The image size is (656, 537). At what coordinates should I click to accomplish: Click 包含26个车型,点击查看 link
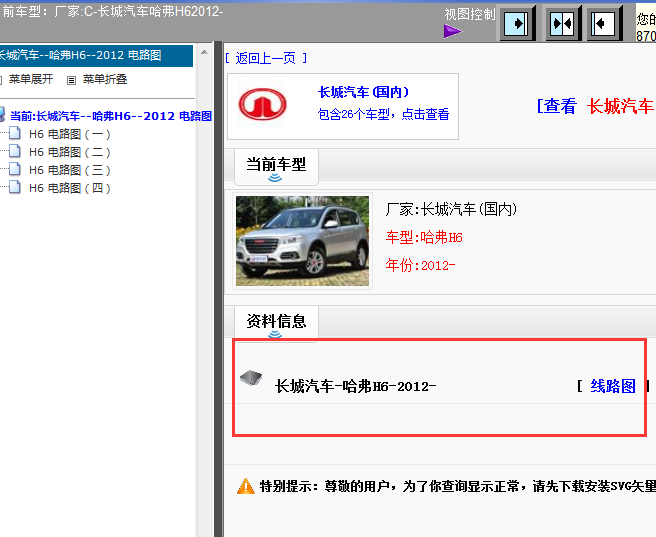point(383,114)
